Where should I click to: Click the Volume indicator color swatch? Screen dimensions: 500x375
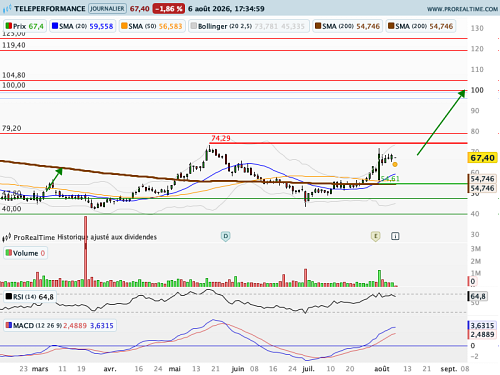coord(9,253)
